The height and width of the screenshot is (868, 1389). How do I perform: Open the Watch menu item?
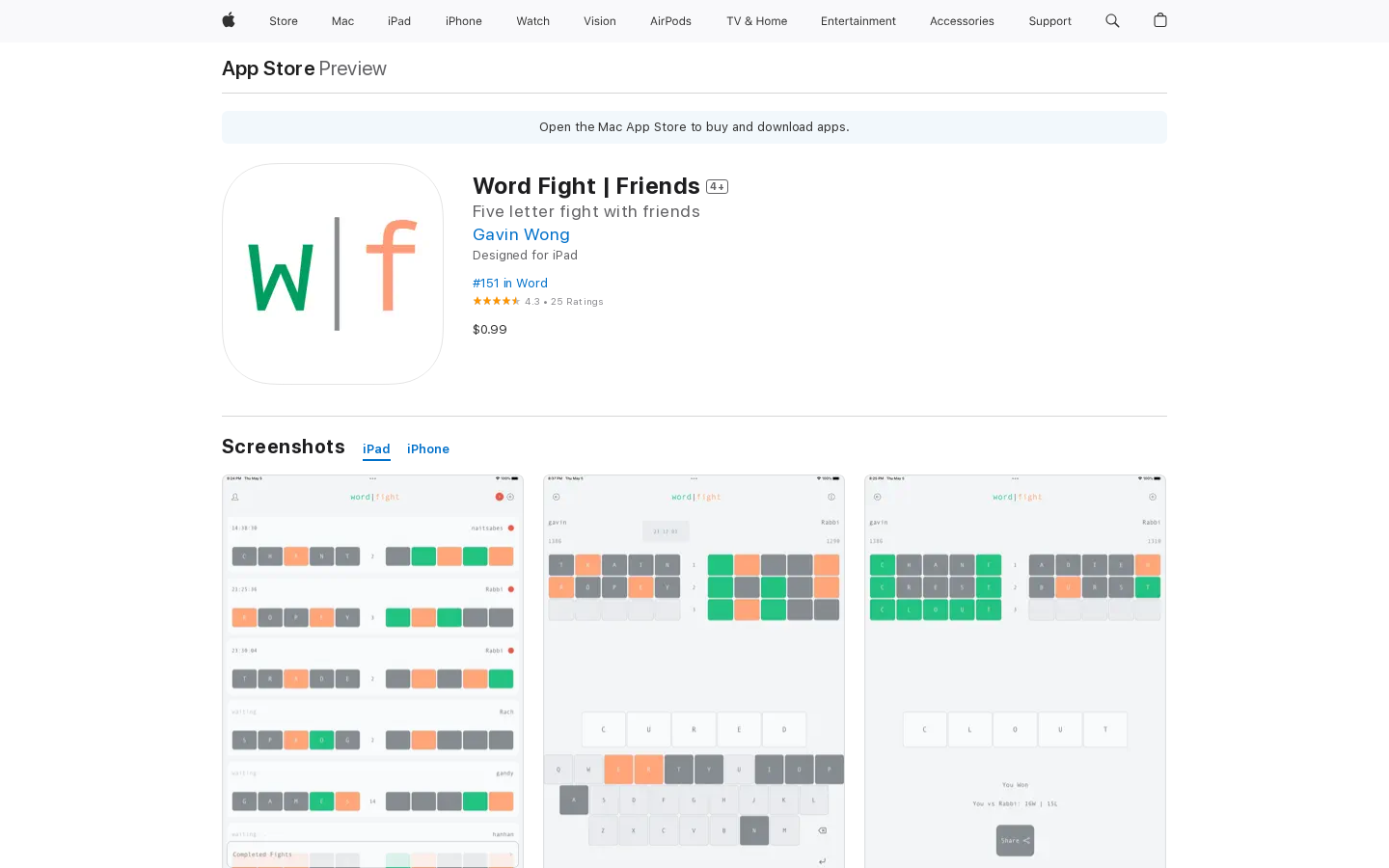(532, 21)
